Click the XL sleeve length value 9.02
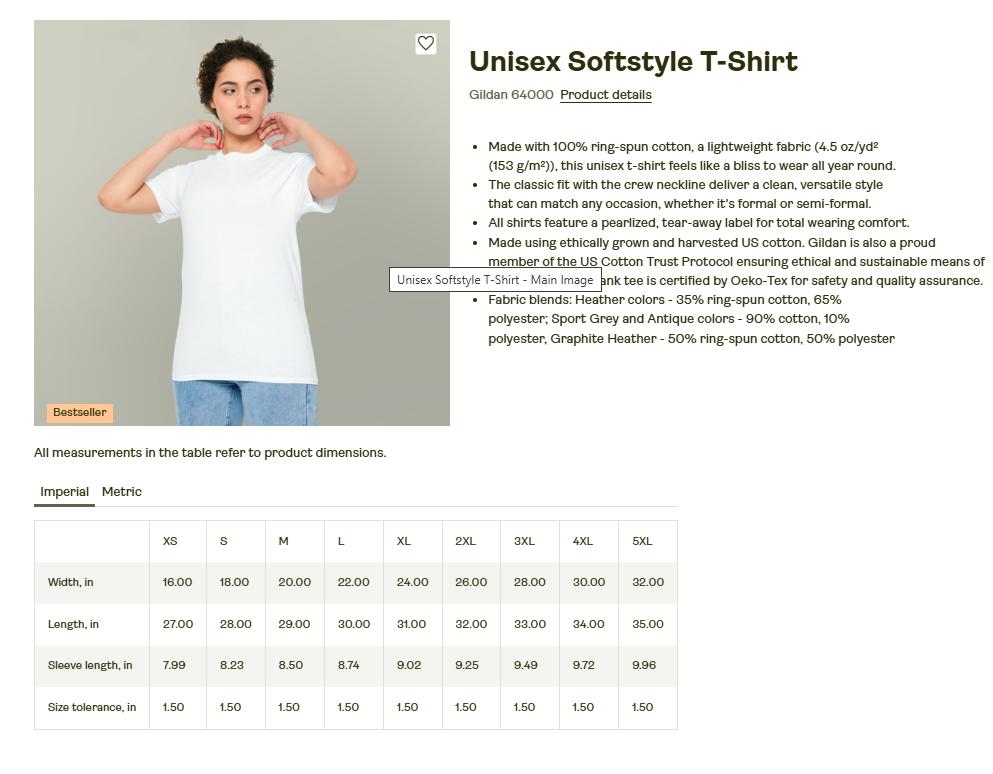This screenshot has width=993, height=774. click(x=408, y=665)
